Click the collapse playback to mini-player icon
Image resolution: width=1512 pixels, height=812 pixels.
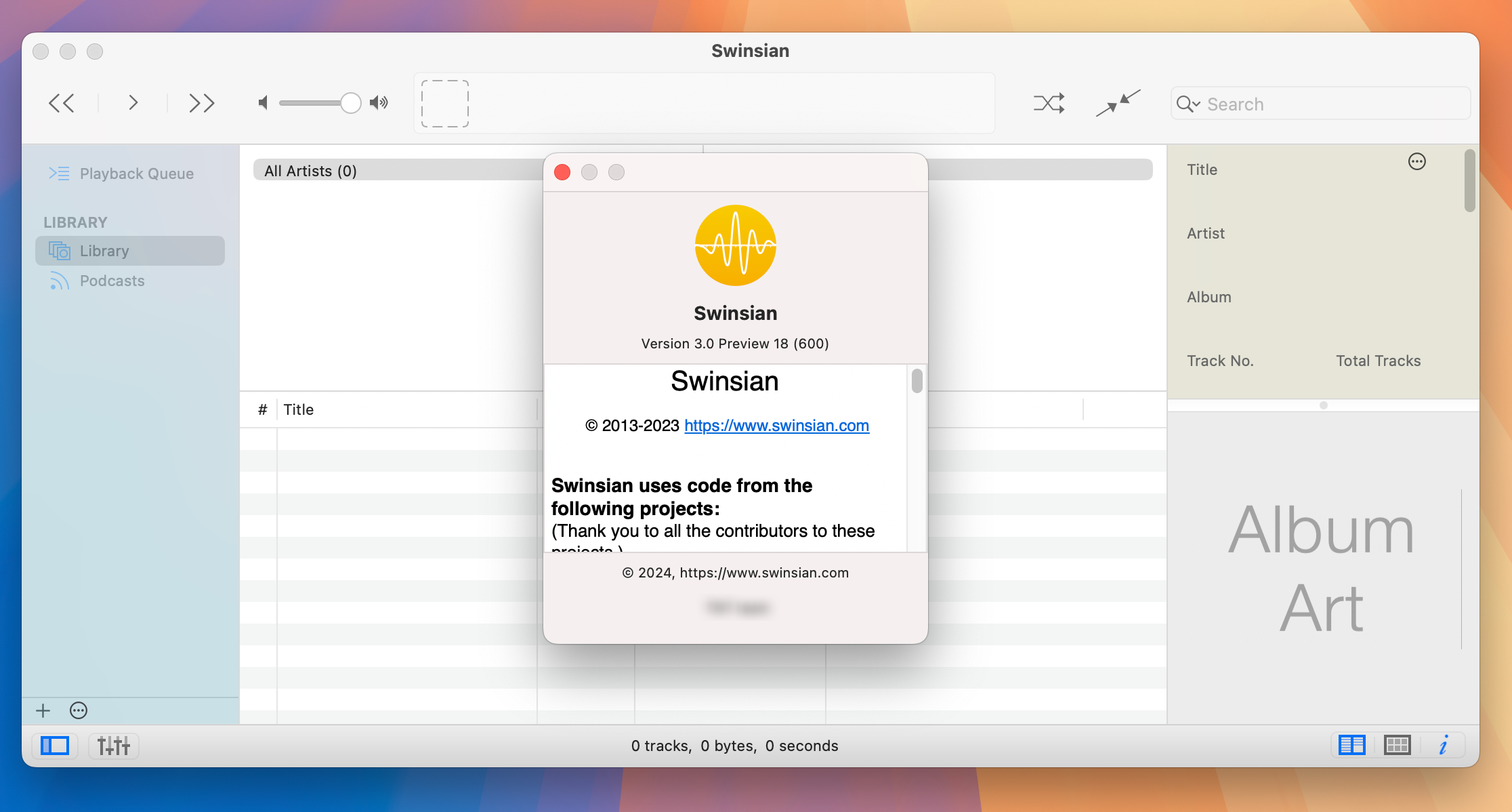tap(1119, 103)
